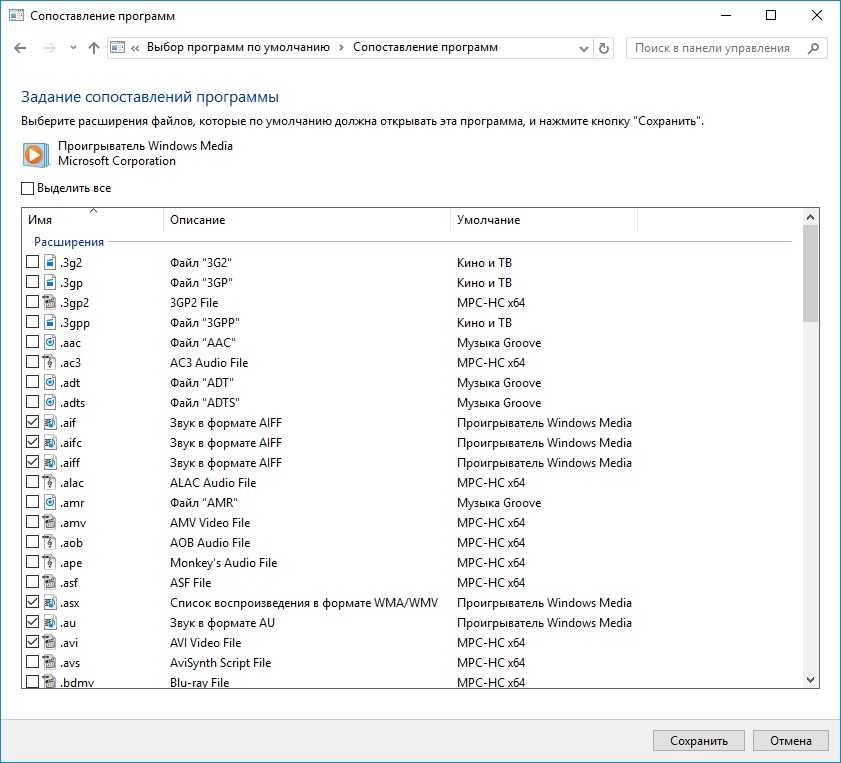841x763 pixels.
Task: Uncheck the .aif extension checkbox
Action: tap(33, 423)
